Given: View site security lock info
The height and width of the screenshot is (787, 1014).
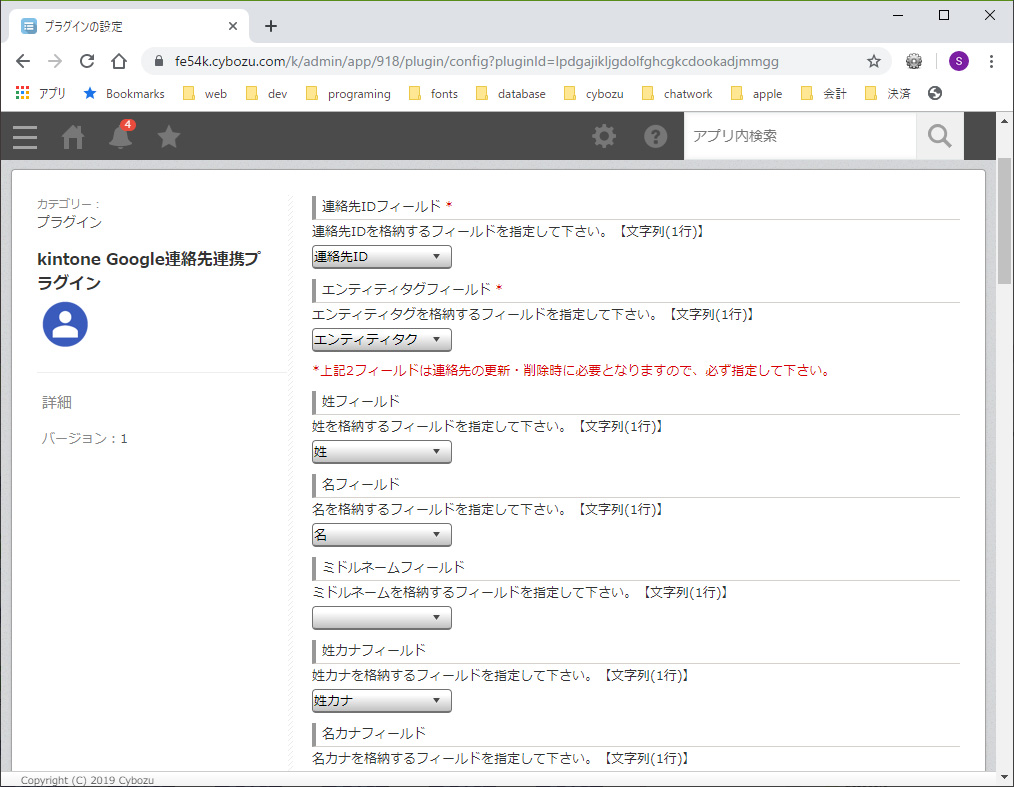Looking at the screenshot, I should click(x=159, y=61).
